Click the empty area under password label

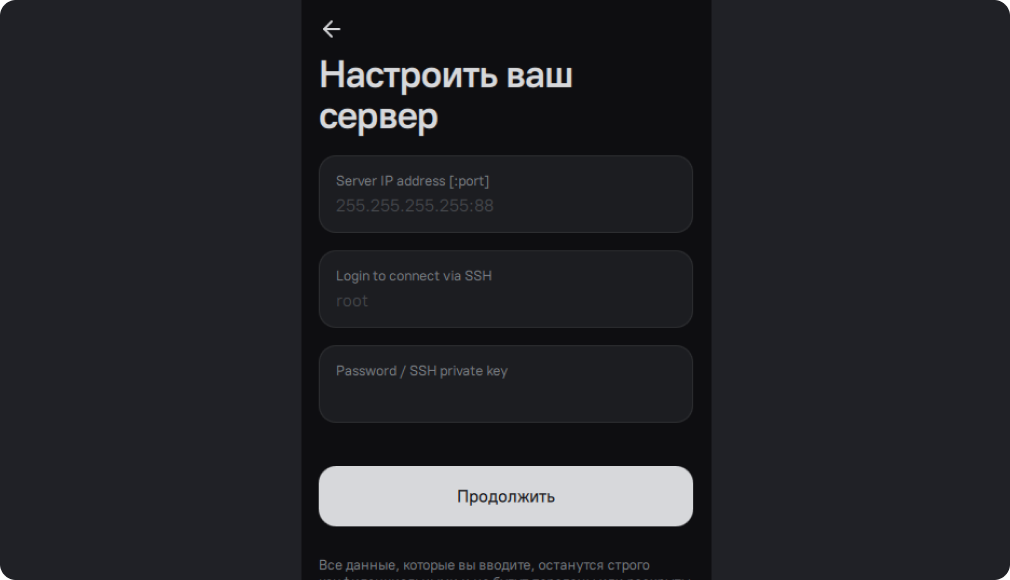[x=506, y=400]
